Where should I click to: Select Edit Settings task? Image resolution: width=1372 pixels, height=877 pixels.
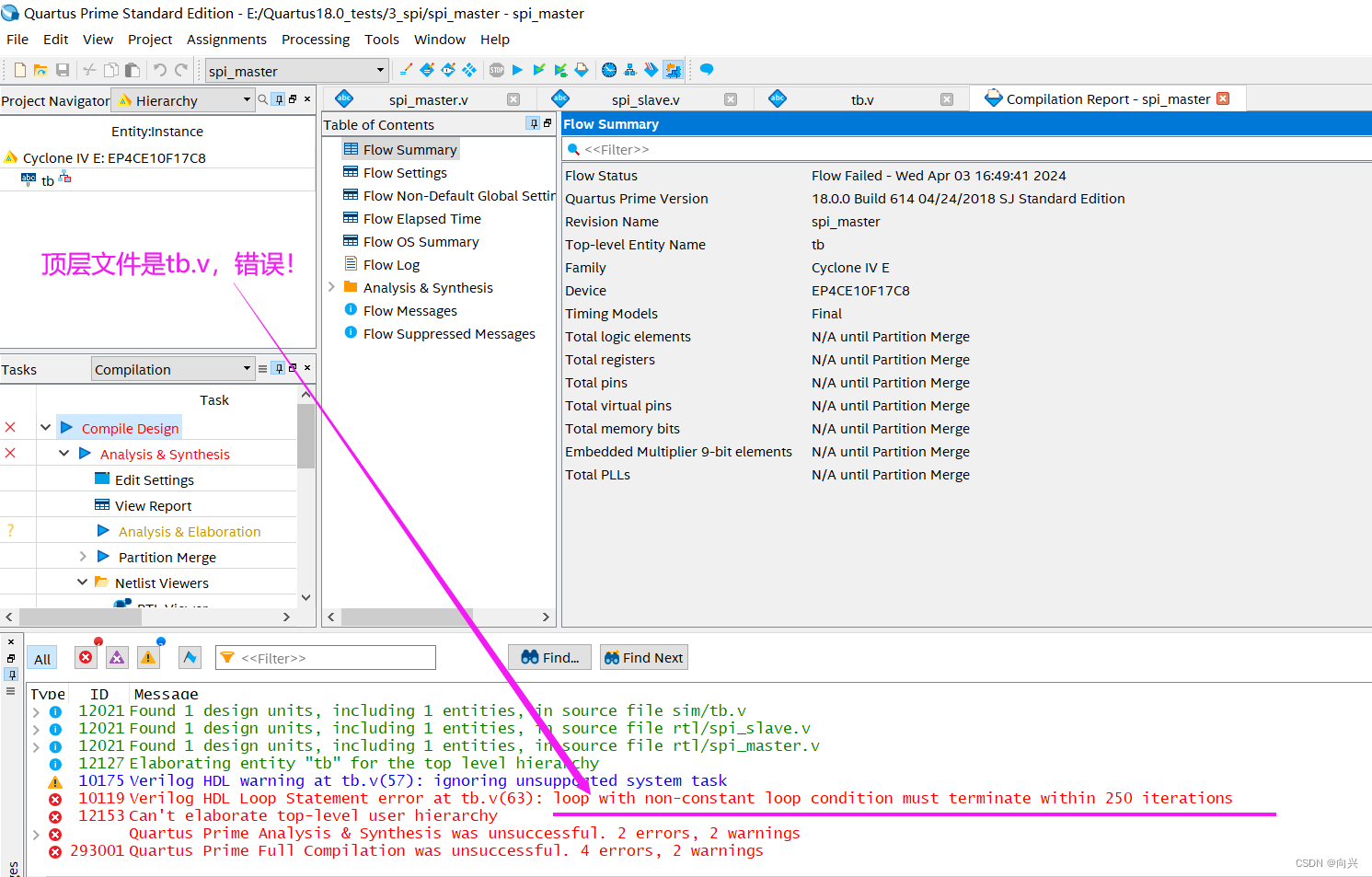click(155, 480)
